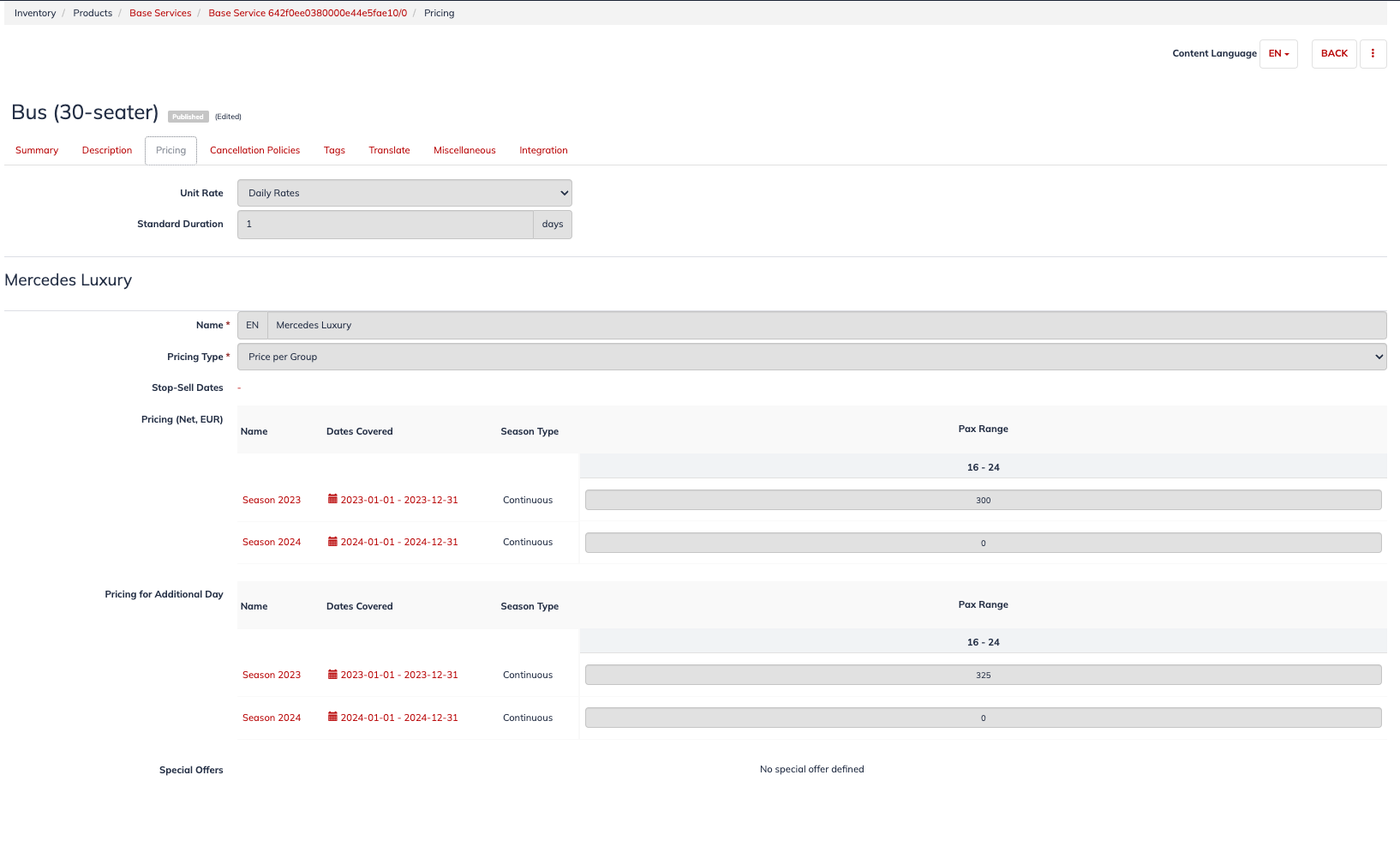The height and width of the screenshot is (847, 1400).
Task: Click calendar icon for Season 2023 additional day
Action: (332, 675)
